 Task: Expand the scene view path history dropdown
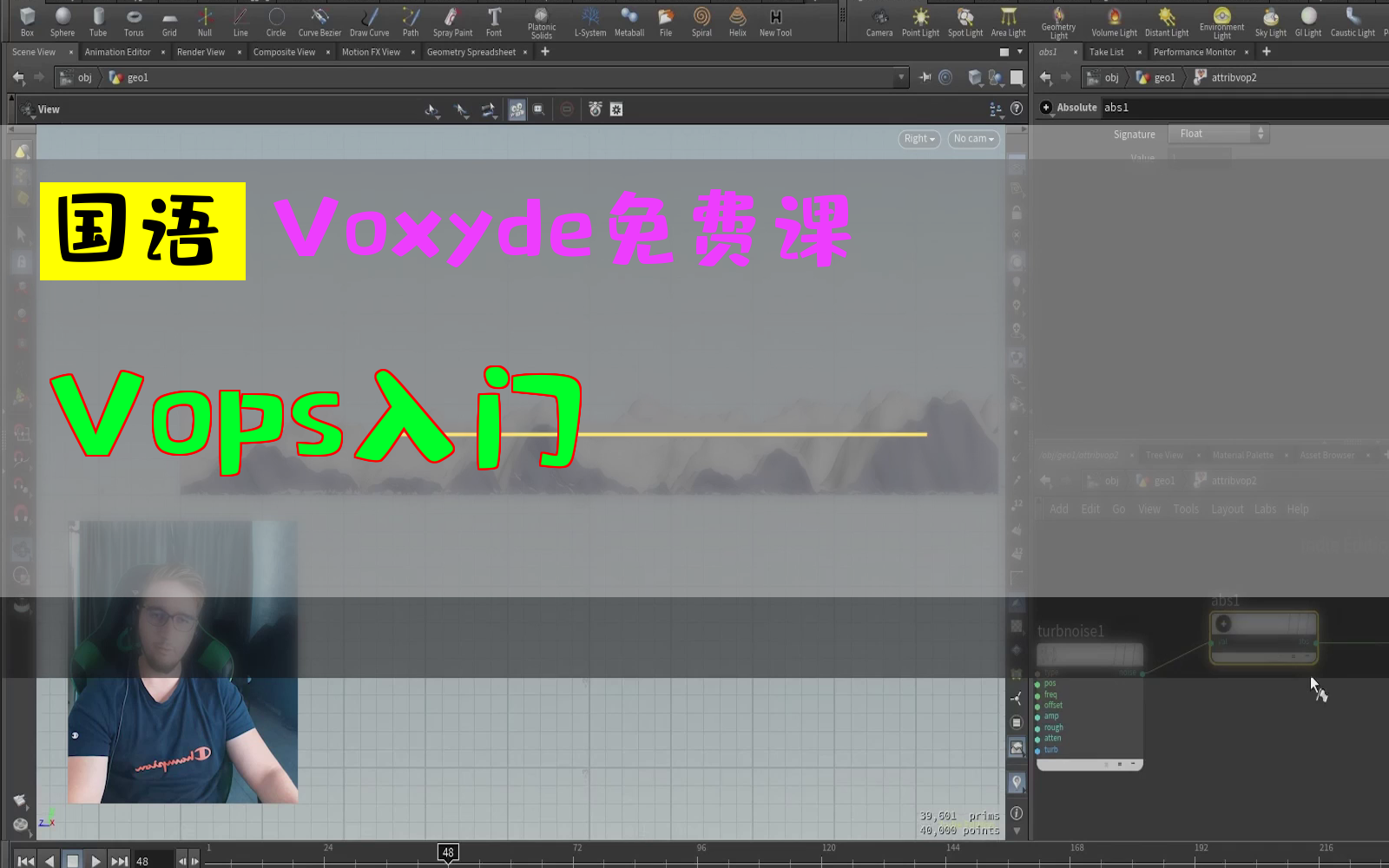coord(901,77)
